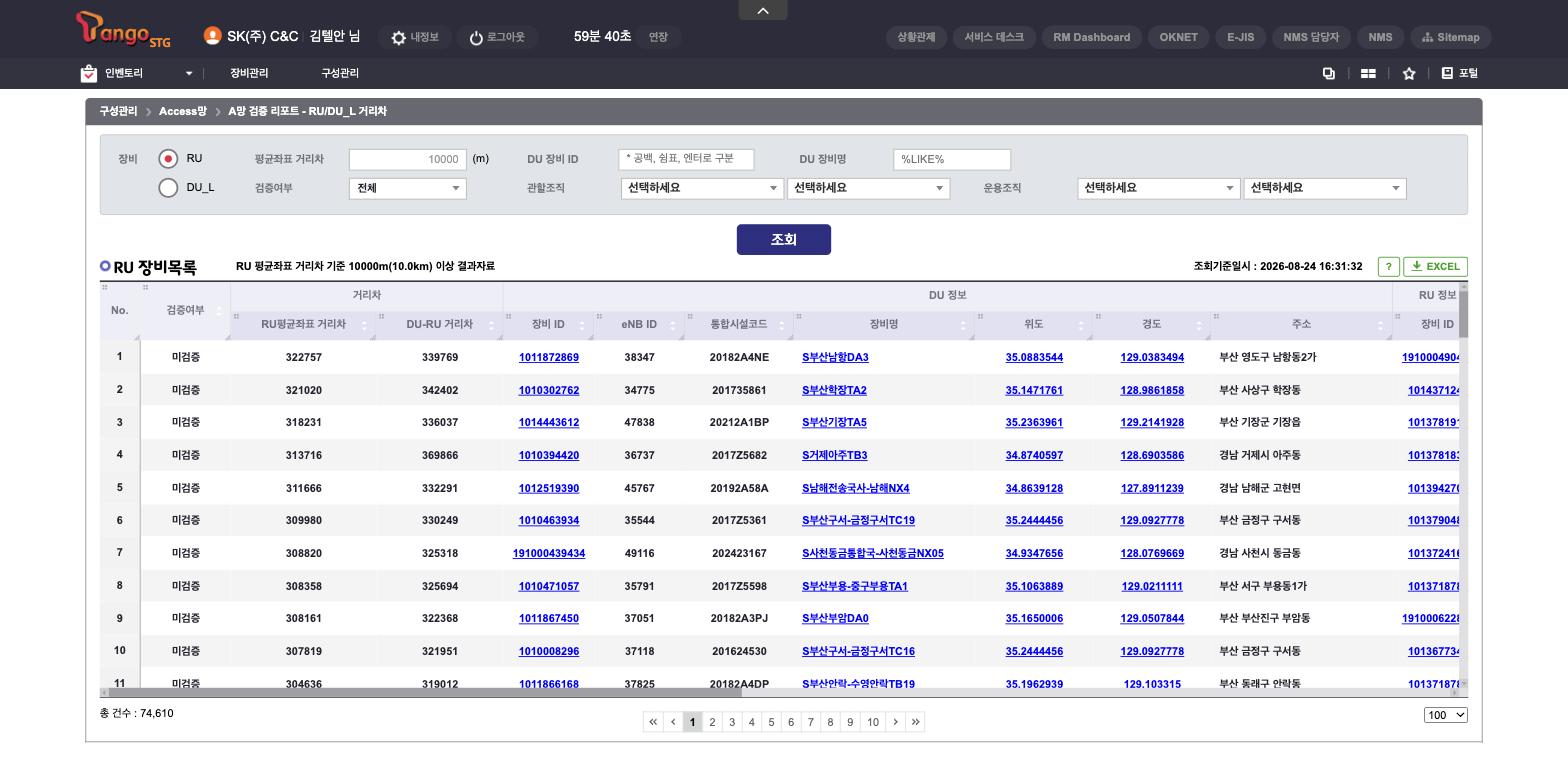Open the 포털 portal shortcut

click(x=1460, y=73)
